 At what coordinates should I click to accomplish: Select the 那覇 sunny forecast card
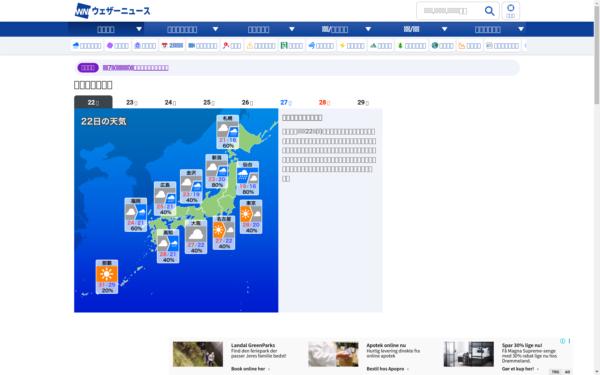tap(107, 277)
